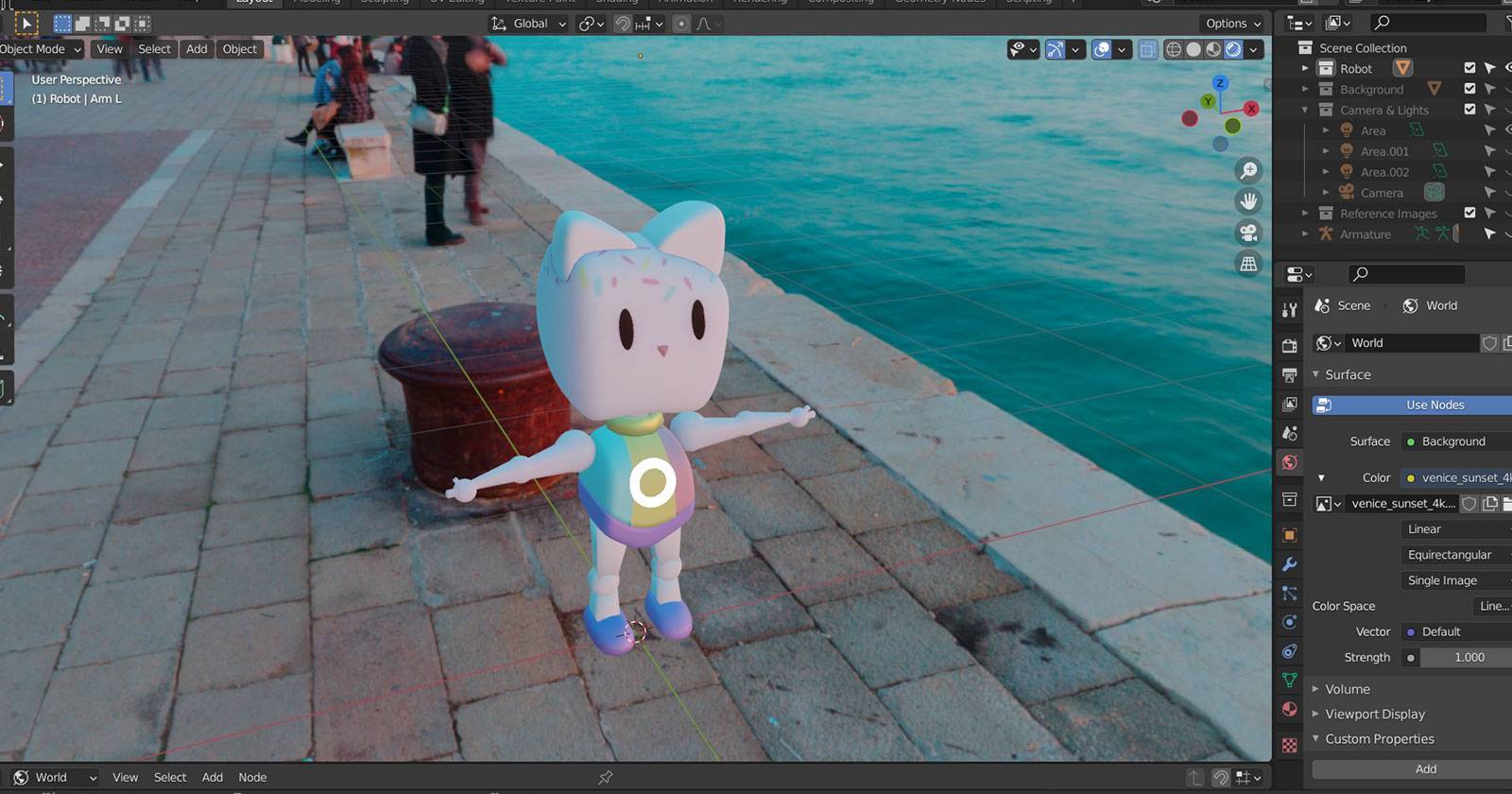
Task: Open the Texture properties tab
Action: (x=1289, y=746)
